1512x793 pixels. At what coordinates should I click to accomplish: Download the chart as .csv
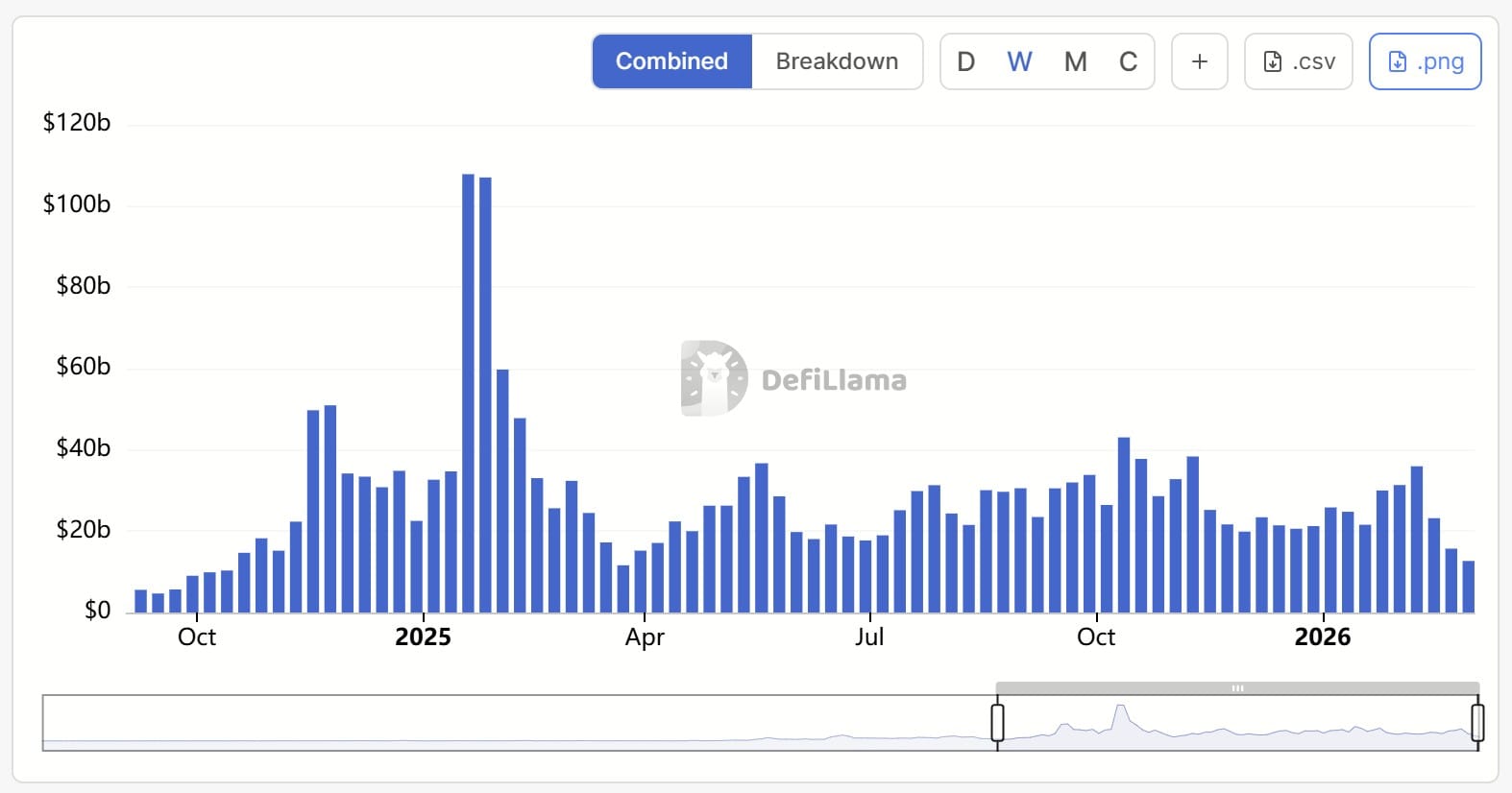coord(1298,61)
